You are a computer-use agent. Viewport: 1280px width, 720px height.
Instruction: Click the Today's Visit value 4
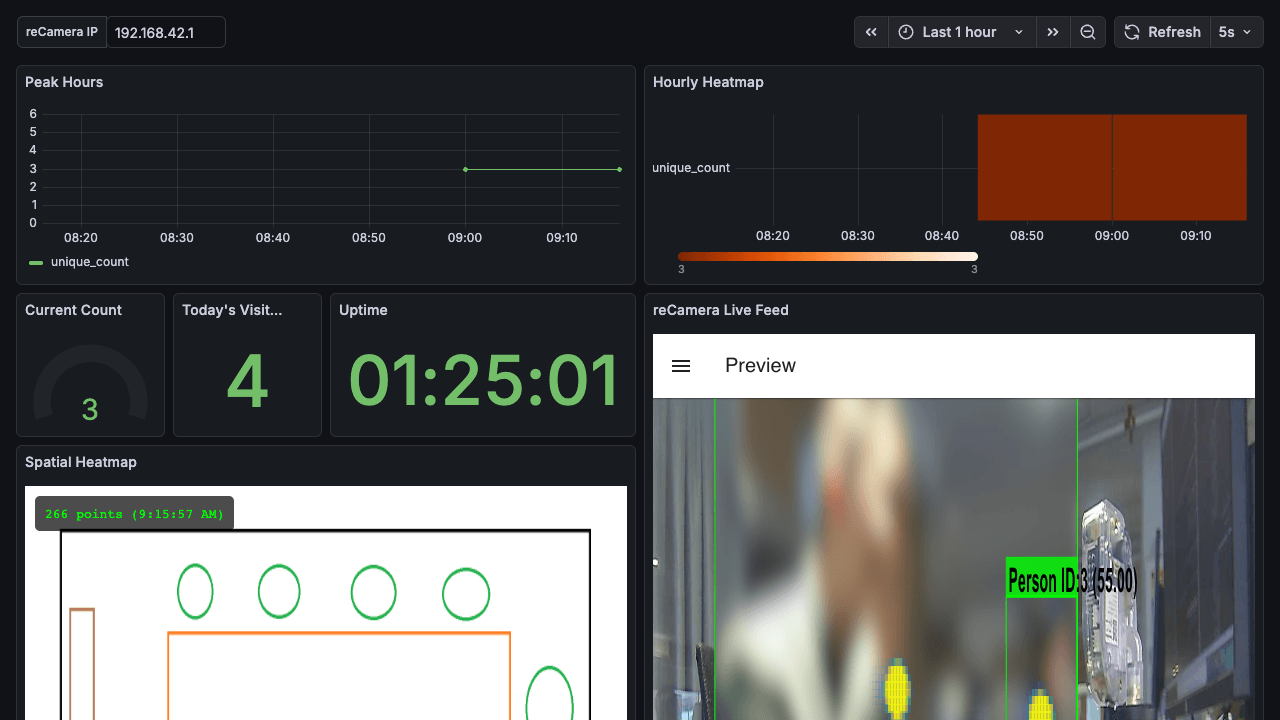247,381
